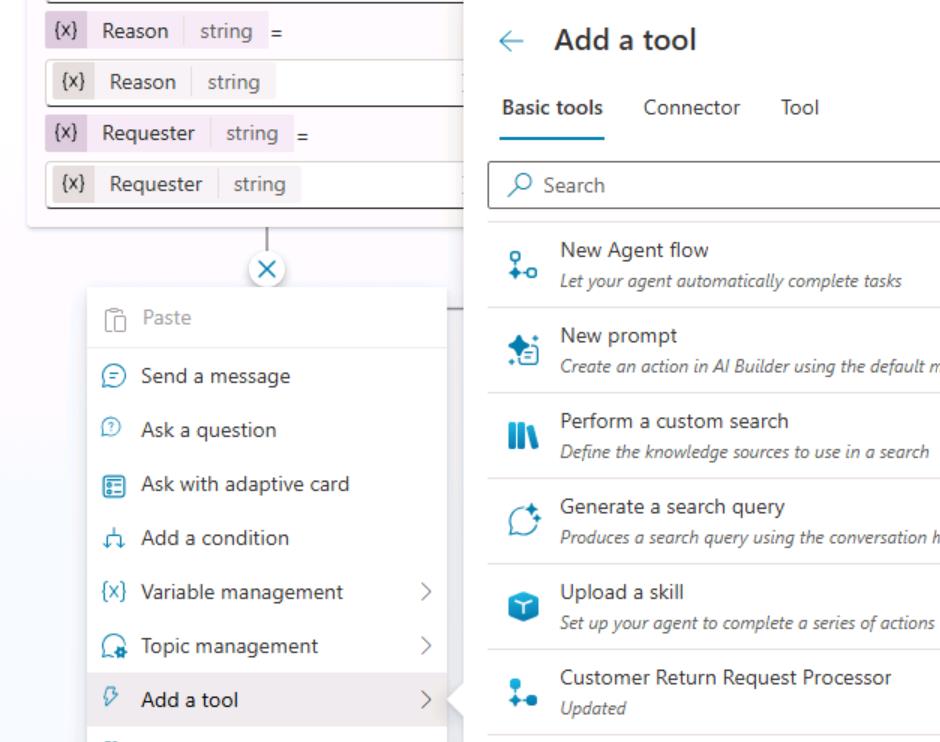Click the Ask a question icon
Screen dimensions: 940x742
[112, 428]
